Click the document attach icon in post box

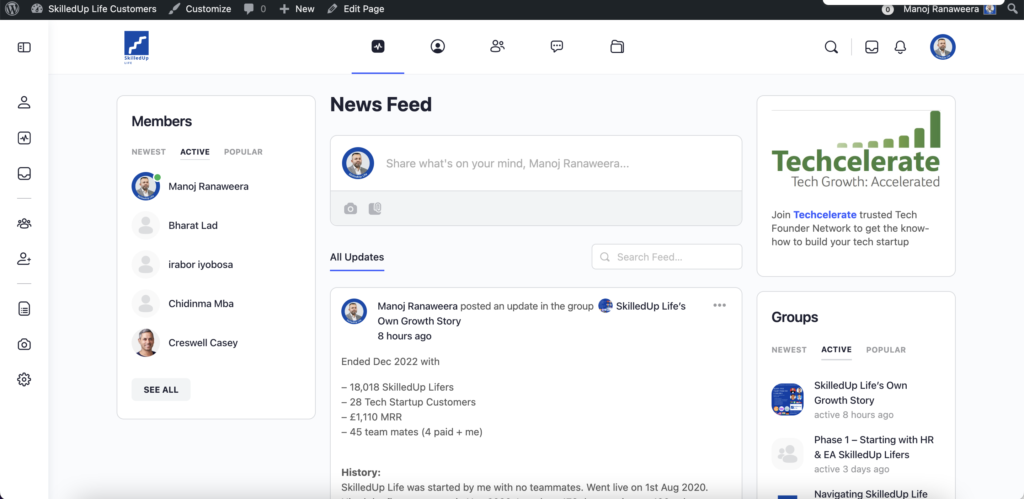pos(375,208)
